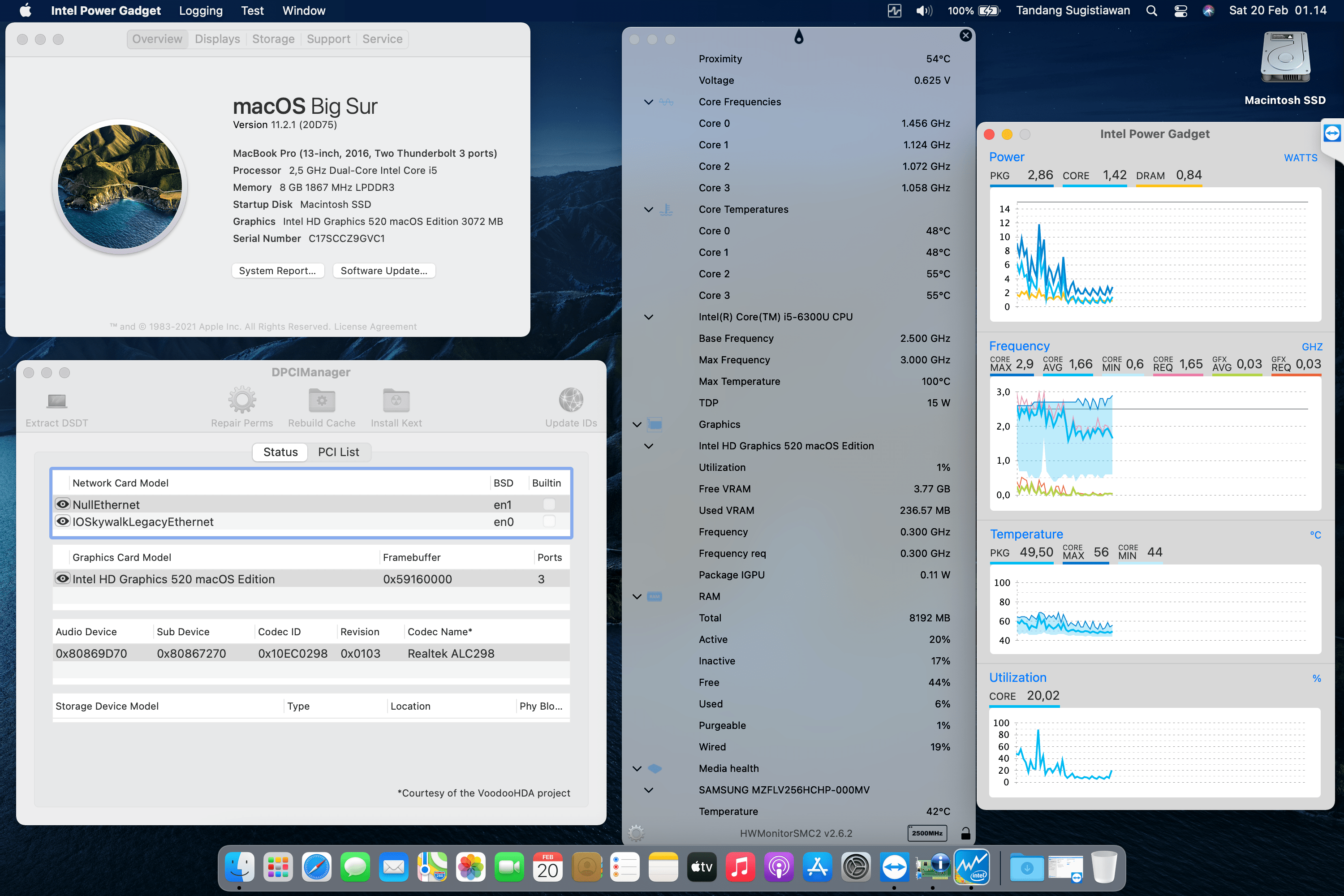This screenshot has width=1344, height=896.
Task: Select the Status tab in DPCIManager
Action: tap(280, 452)
